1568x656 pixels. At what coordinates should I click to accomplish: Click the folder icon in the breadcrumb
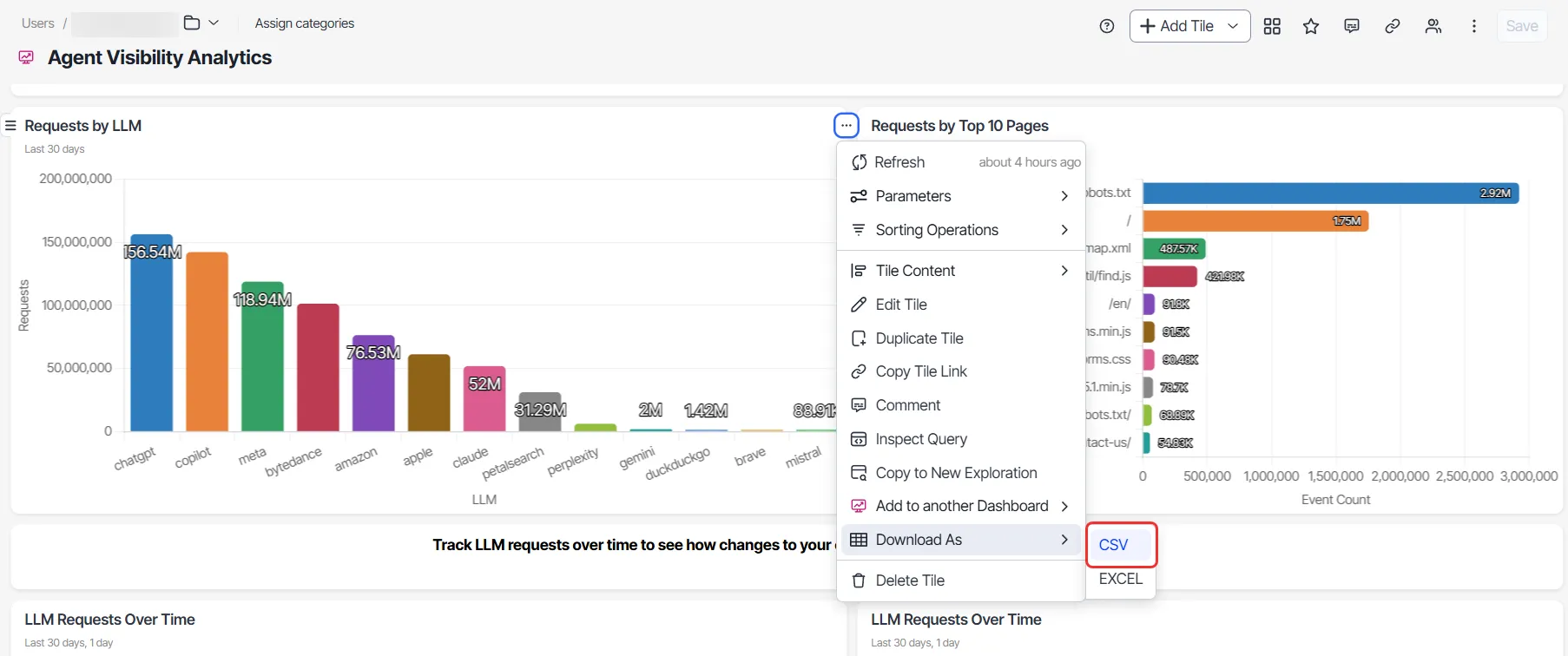[x=192, y=23]
